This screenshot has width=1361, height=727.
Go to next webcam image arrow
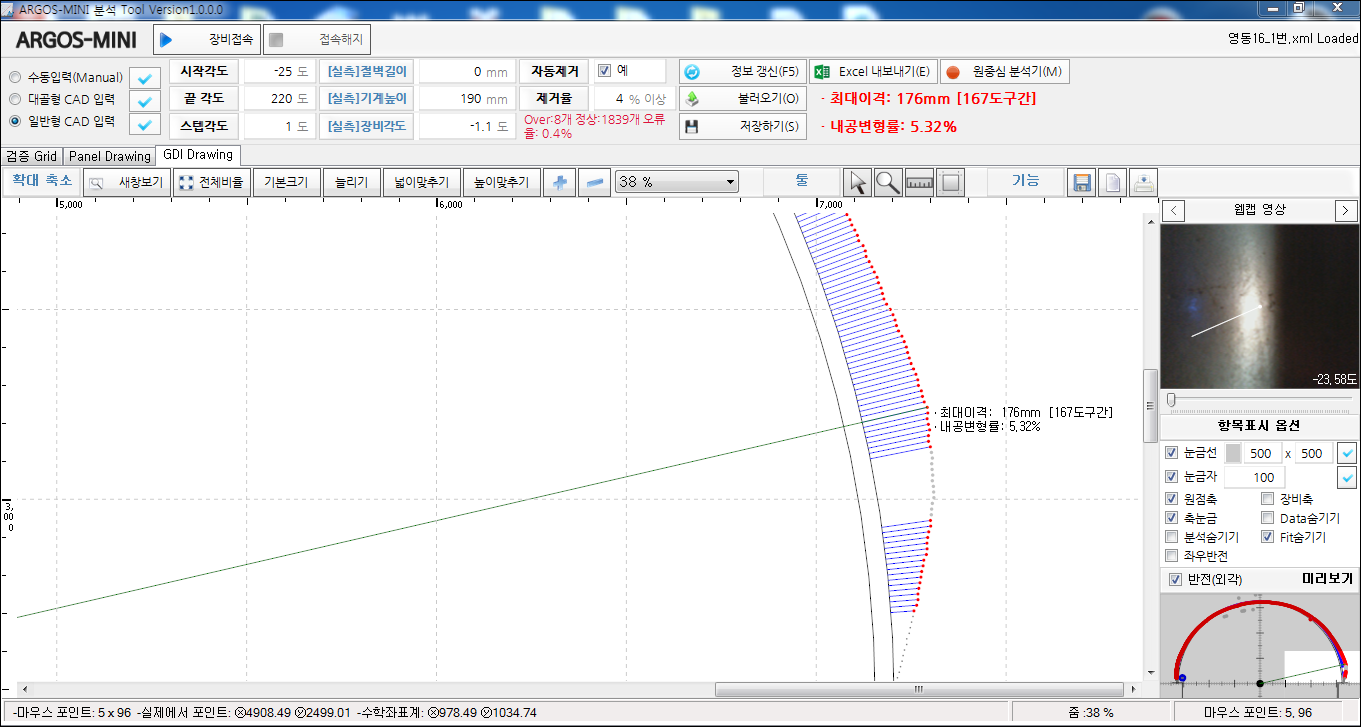tap(1346, 210)
